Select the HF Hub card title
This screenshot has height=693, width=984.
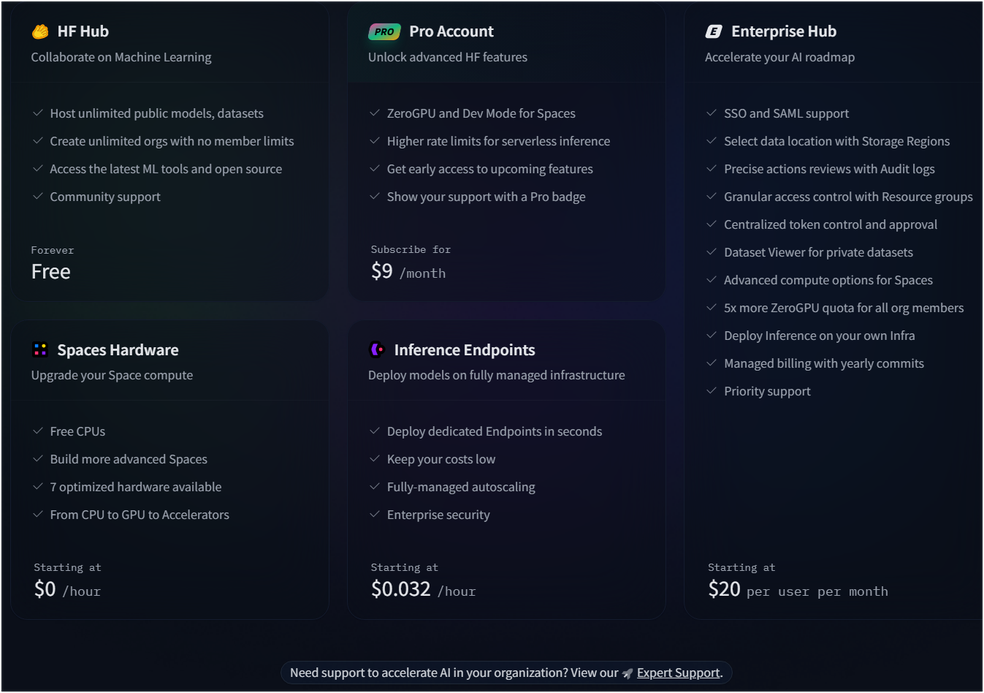pyautogui.click(x=83, y=32)
